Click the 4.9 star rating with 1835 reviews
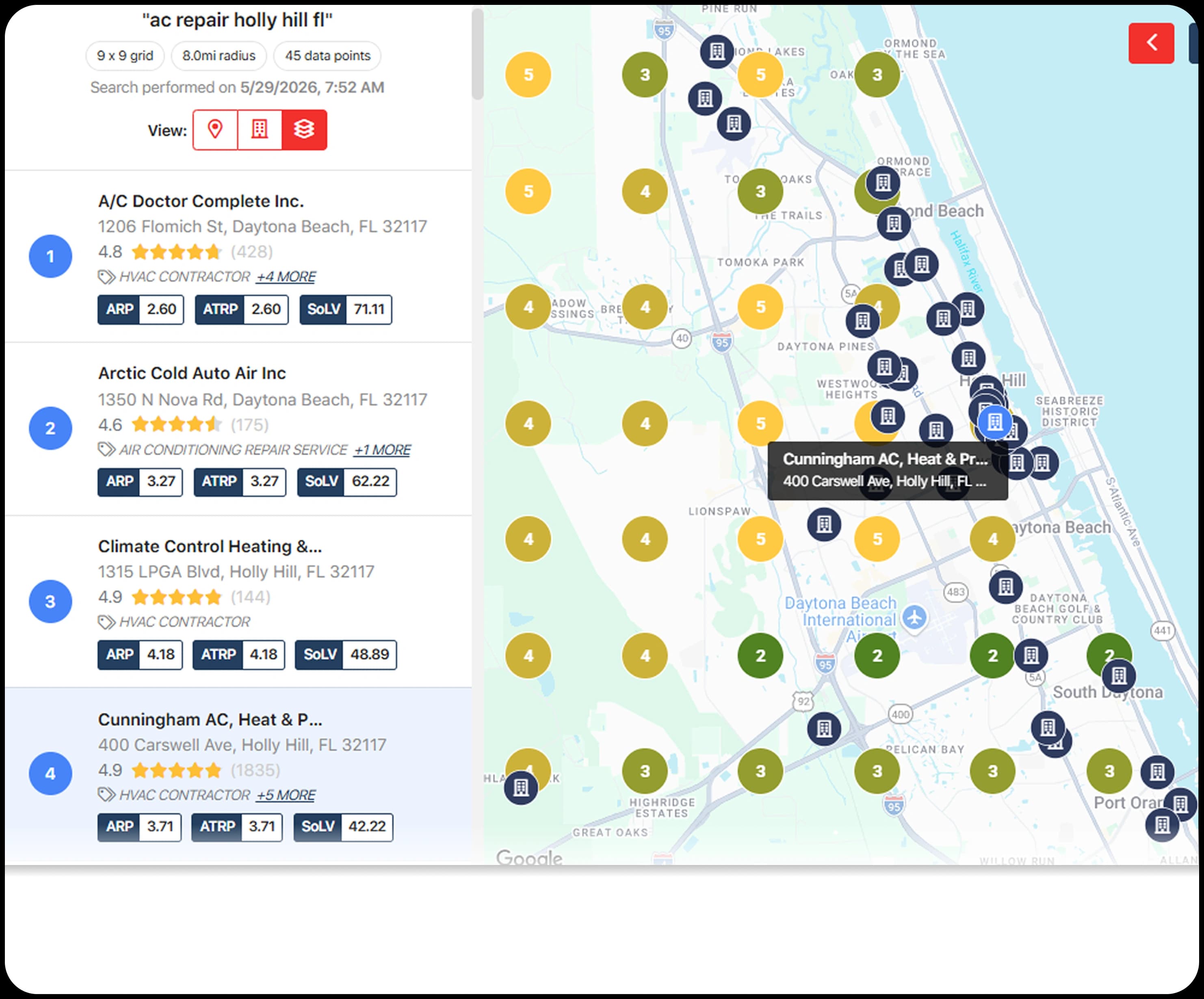The width and height of the screenshot is (1204, 999). pyautogui.click(x=189, y=770)
